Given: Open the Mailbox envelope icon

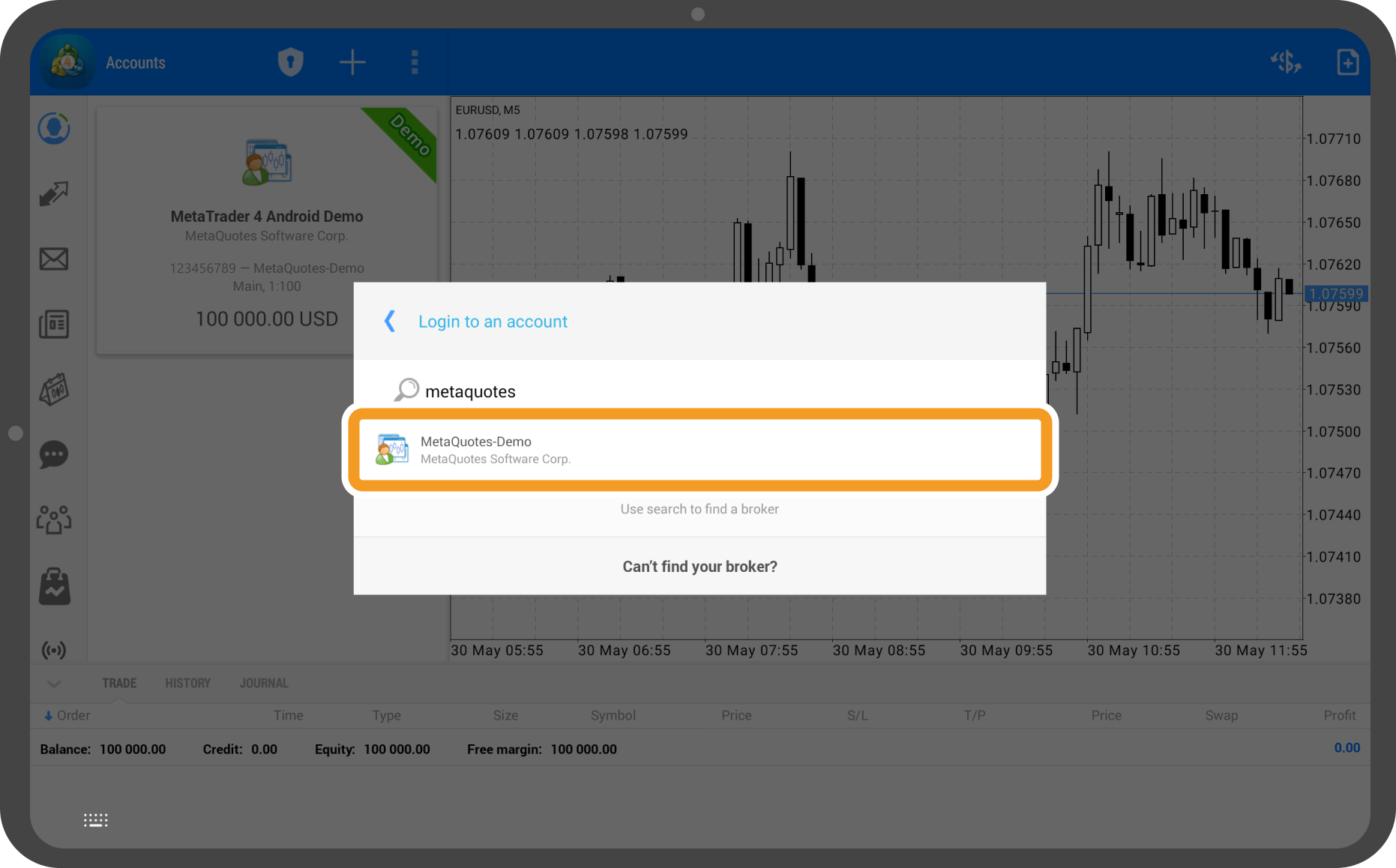Looking at the screenshot, I should 54,259.
